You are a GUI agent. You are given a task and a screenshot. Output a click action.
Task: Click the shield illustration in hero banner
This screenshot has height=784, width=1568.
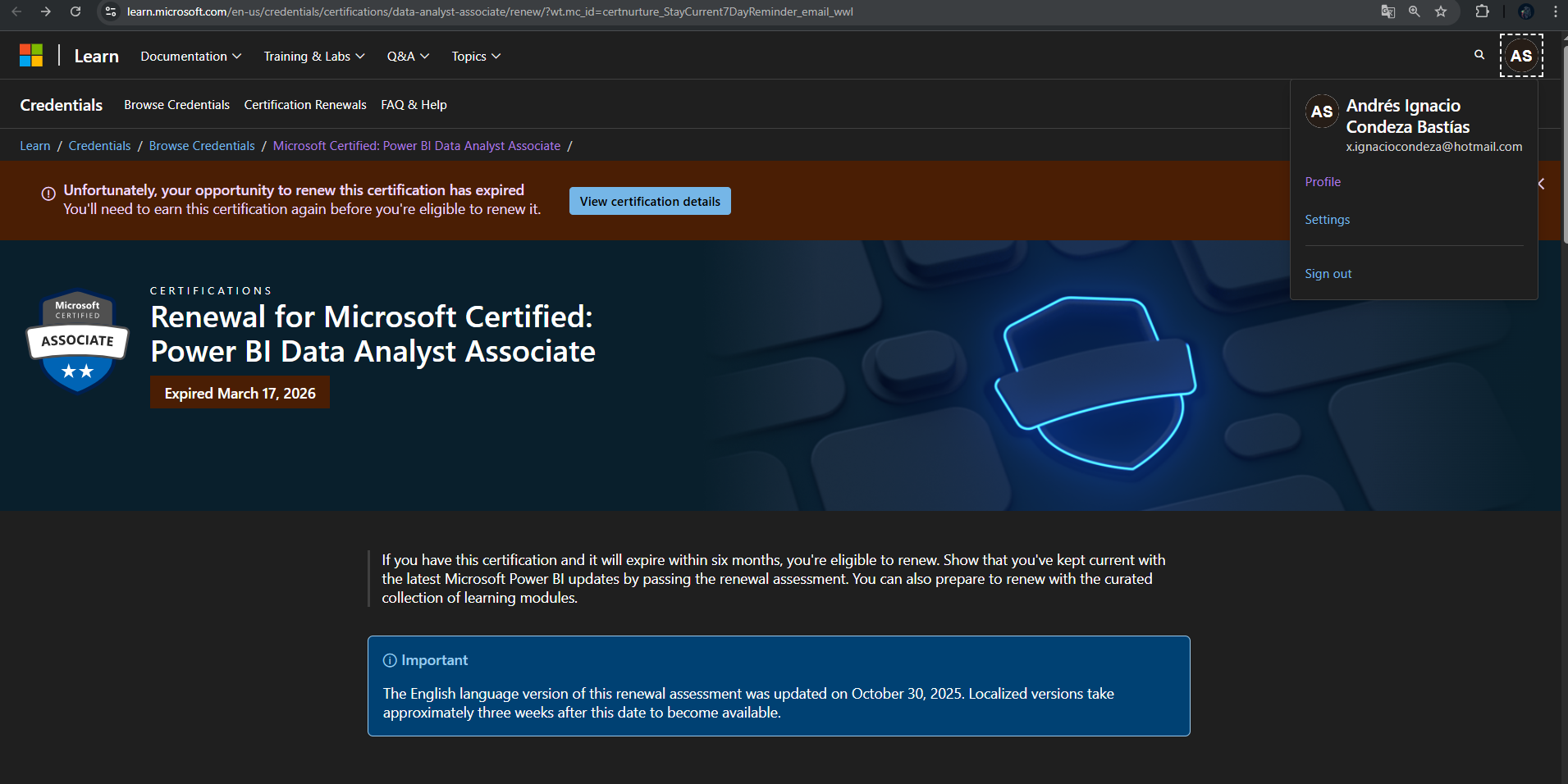1095,383
